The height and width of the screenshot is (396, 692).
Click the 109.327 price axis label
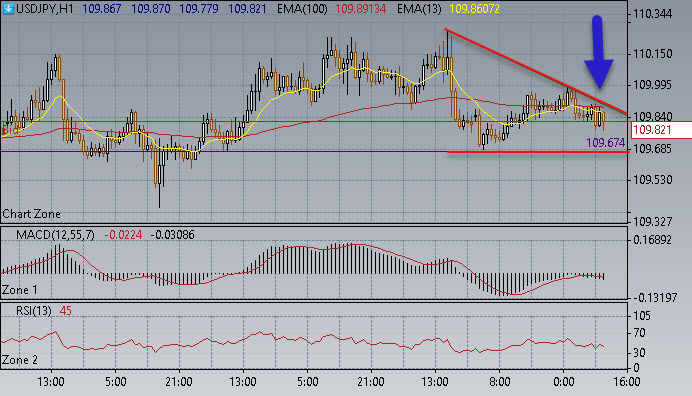(653, 222)
